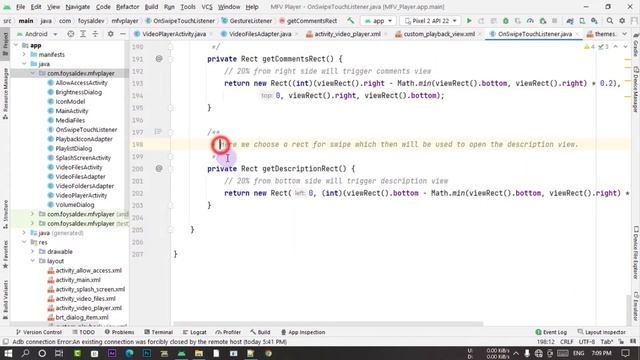The height and width of the screenshot is (360, 640).
Task: Open Layout Inspector panel
Action: [602, 332]
